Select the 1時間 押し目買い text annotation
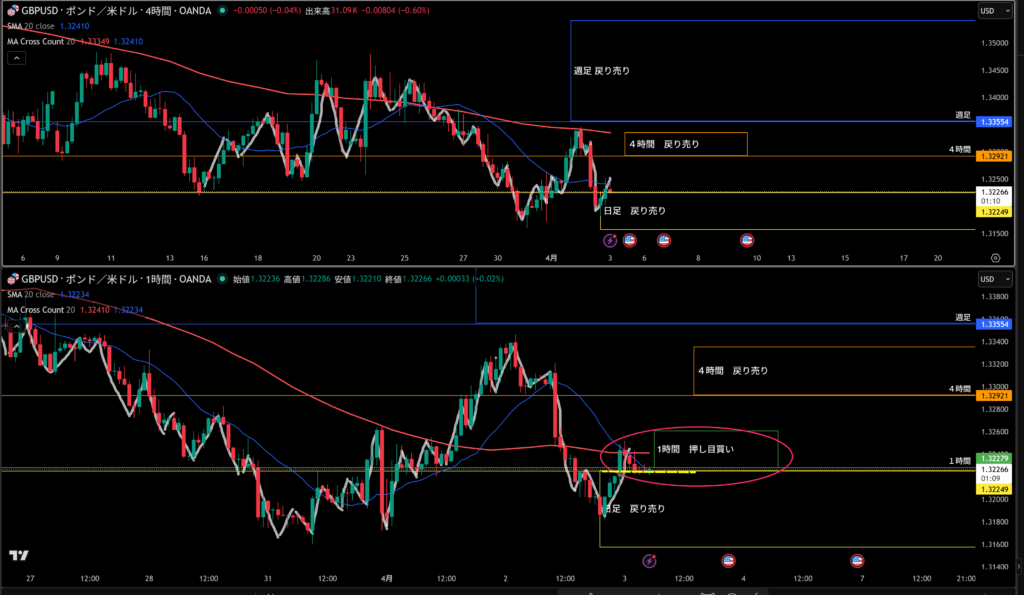 pos(696,449)
